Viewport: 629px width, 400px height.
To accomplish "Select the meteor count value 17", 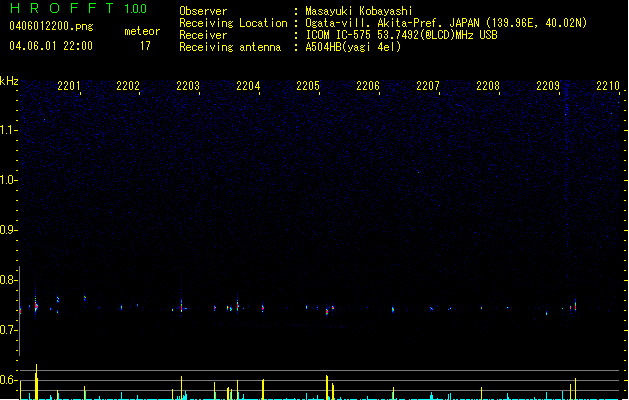I will click(x=145, y=46).
